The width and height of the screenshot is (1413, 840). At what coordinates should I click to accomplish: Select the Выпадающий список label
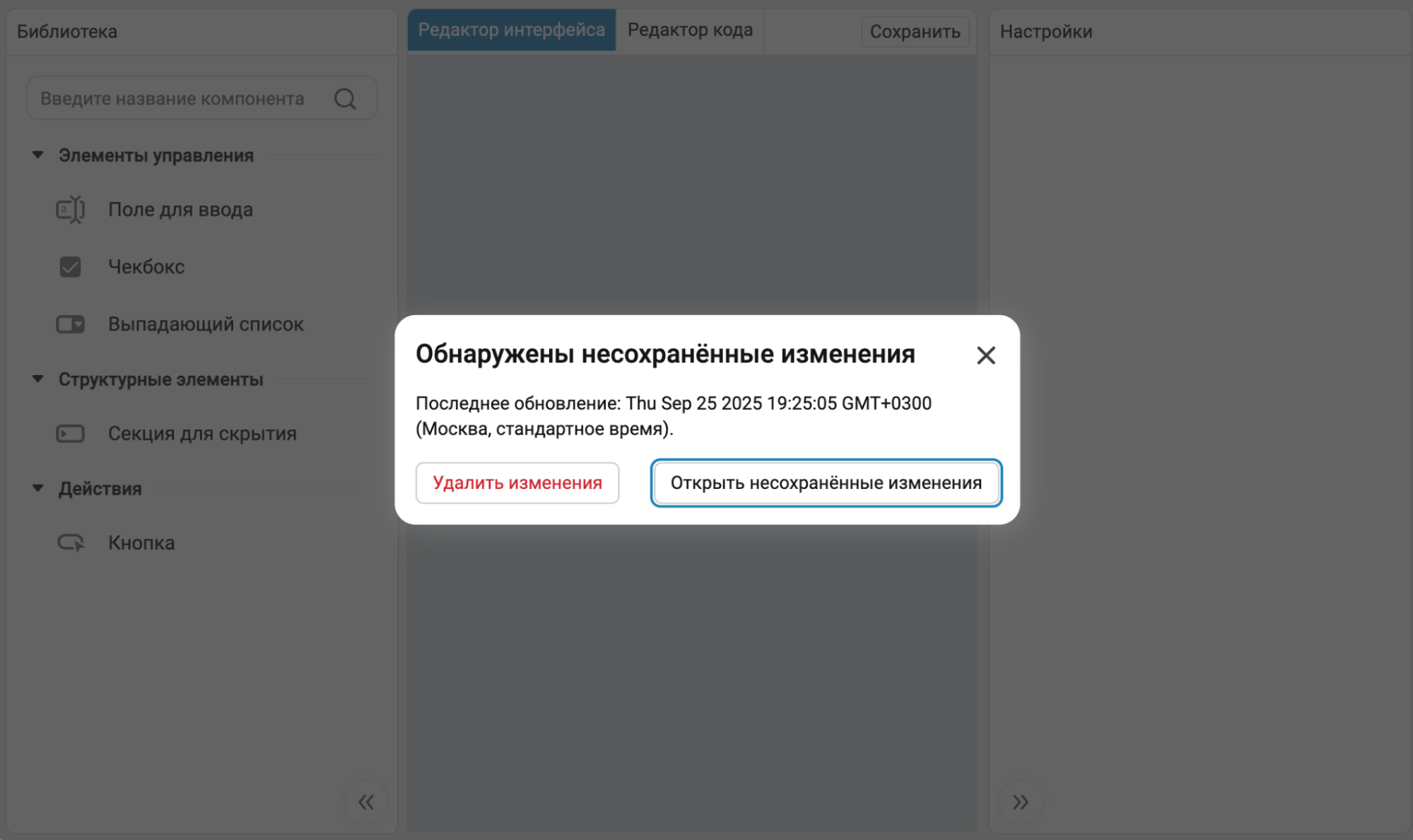[x=206, y=324]
